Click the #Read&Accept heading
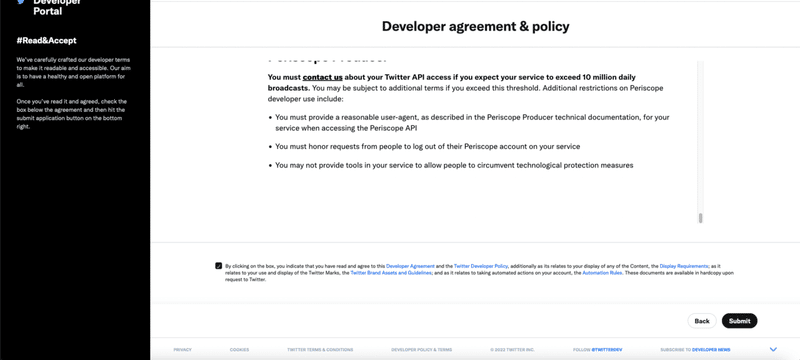 [x=46, y=41]
